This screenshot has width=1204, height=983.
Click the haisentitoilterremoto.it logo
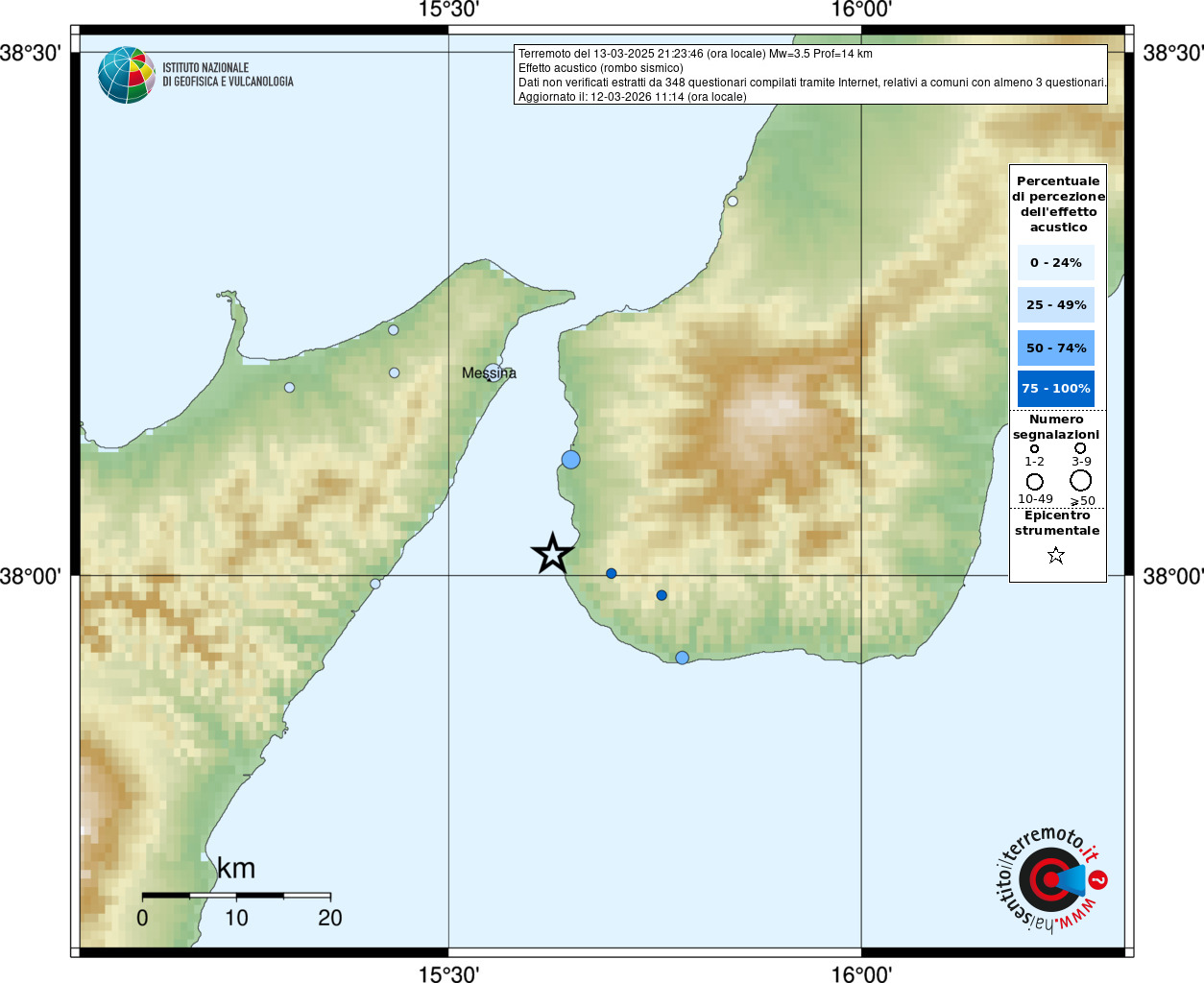pos(1050,879)
